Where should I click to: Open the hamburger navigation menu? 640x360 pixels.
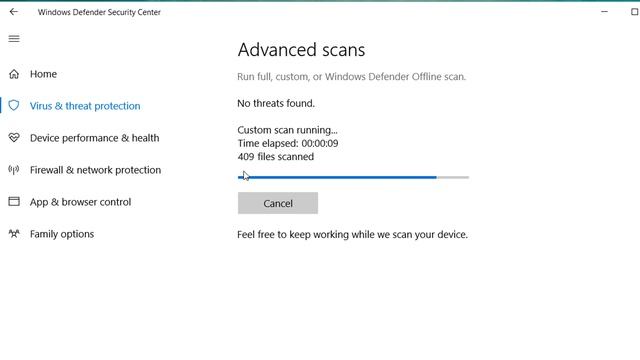point(14,39)
